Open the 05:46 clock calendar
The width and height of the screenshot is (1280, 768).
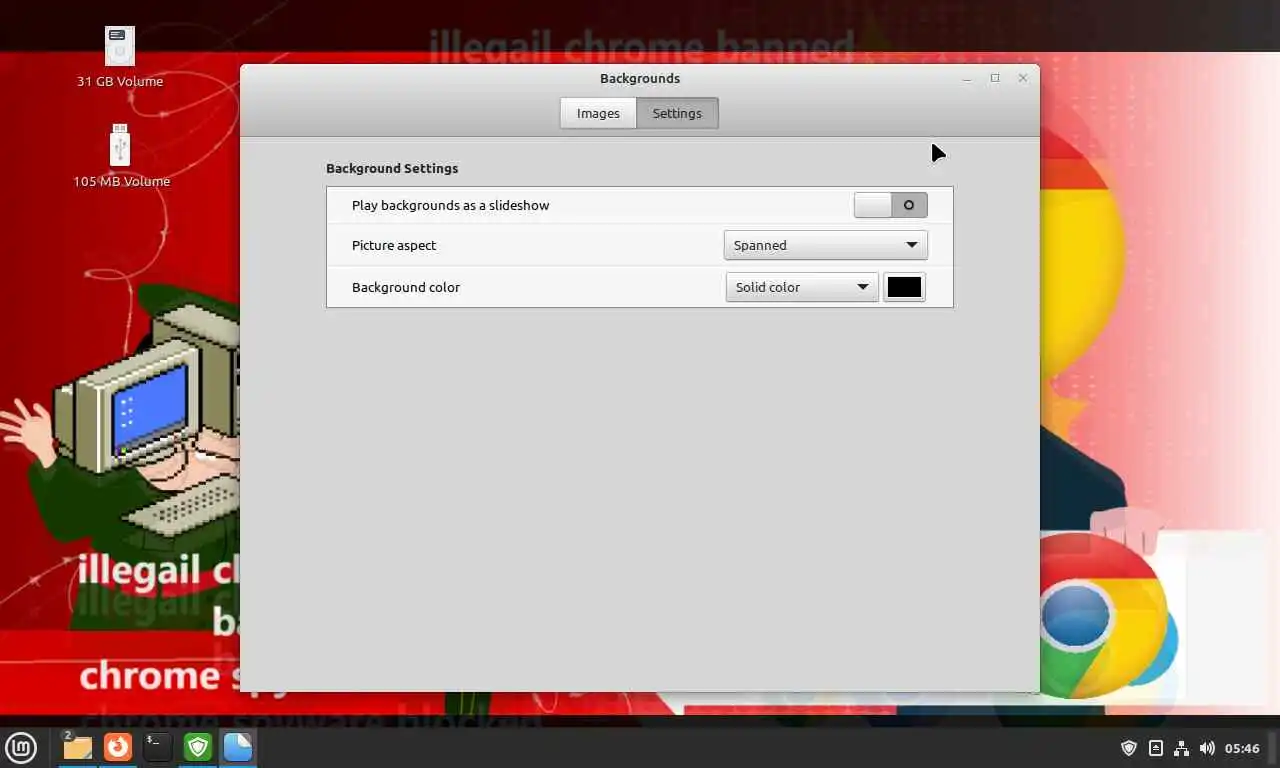[x=1242, y=748]
